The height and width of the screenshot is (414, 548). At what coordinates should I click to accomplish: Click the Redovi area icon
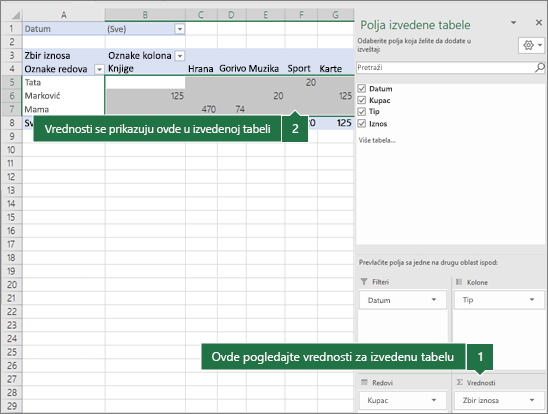coord(364,382)
